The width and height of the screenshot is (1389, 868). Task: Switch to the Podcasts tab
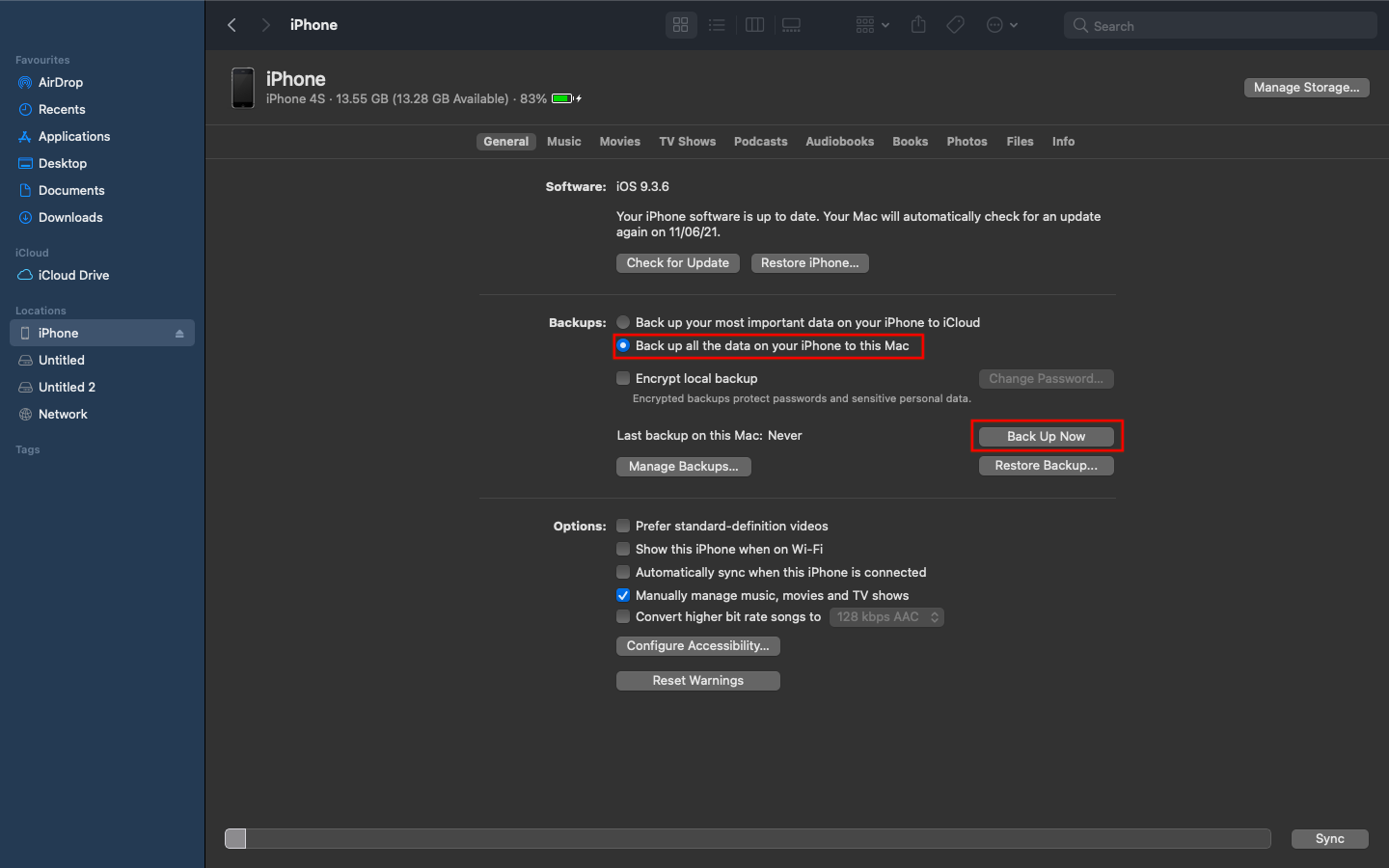point(761,142)
